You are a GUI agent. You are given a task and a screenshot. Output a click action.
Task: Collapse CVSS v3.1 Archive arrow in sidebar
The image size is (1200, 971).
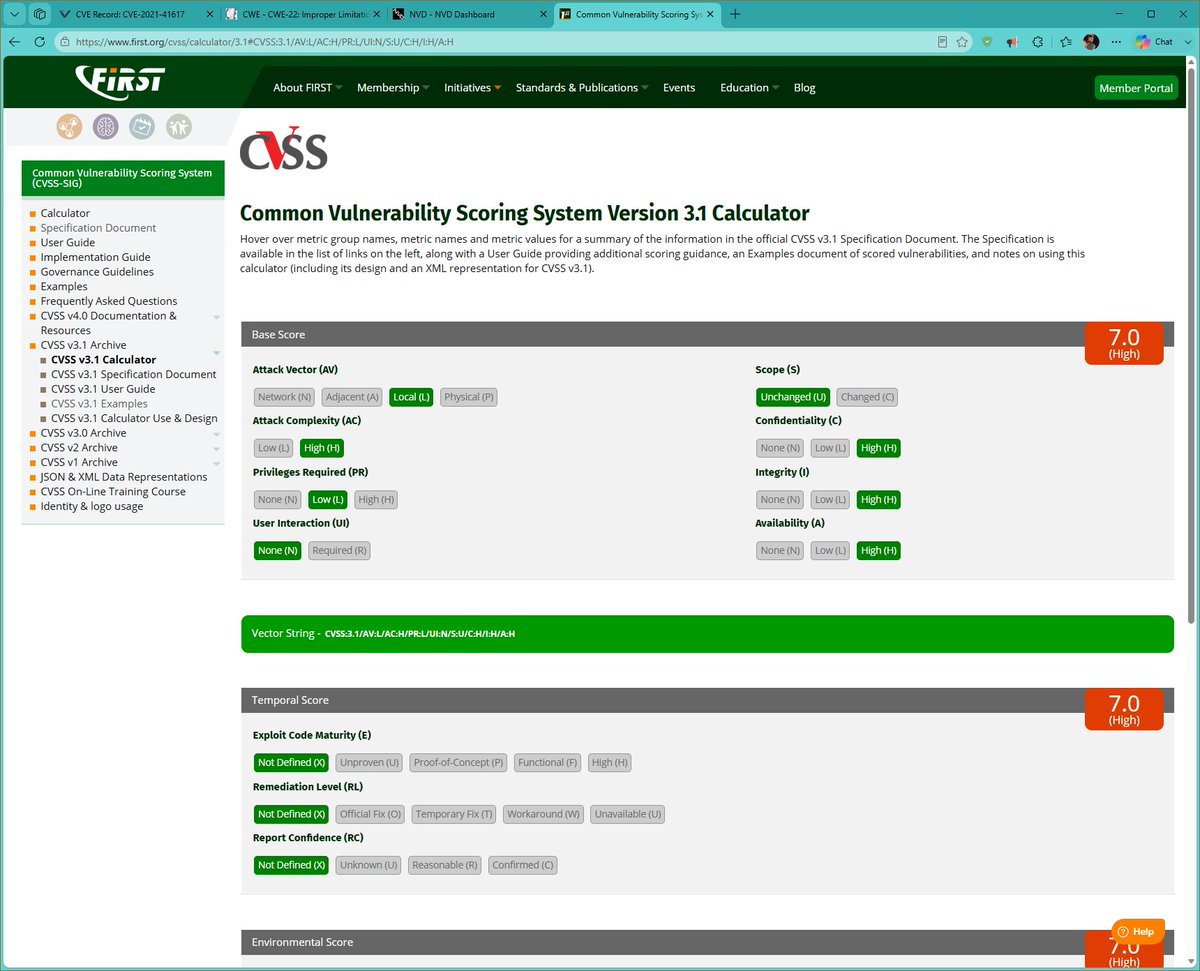[x=217, y=353]
